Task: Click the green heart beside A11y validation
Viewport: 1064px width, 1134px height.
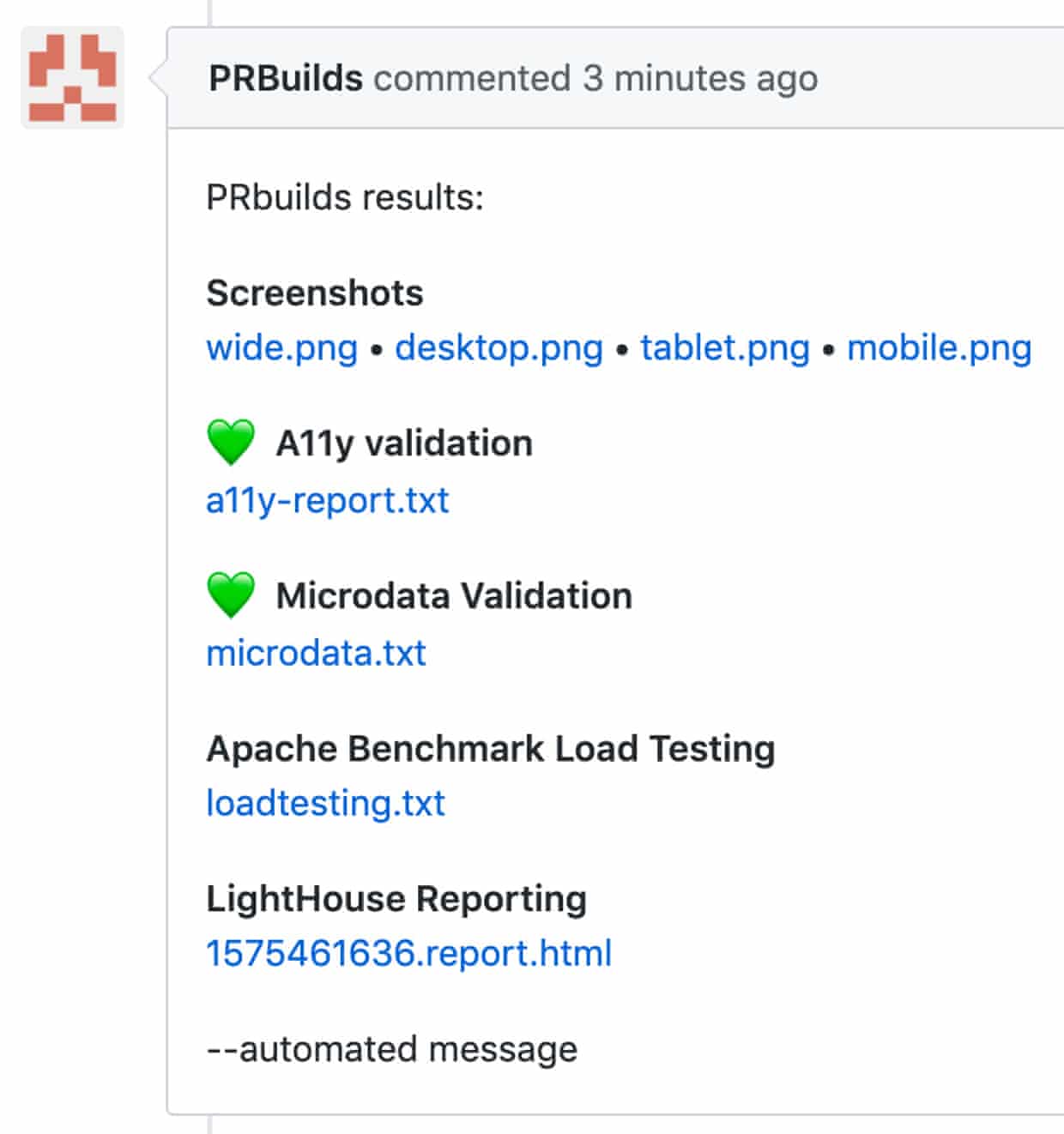Action: [231, 442]
